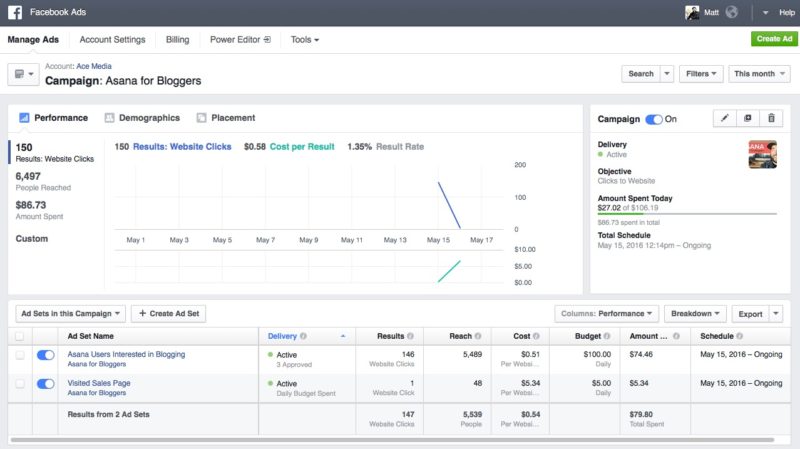Click the Search button
The height and width of the screenshot is (449, 800).
coord(641,74)
